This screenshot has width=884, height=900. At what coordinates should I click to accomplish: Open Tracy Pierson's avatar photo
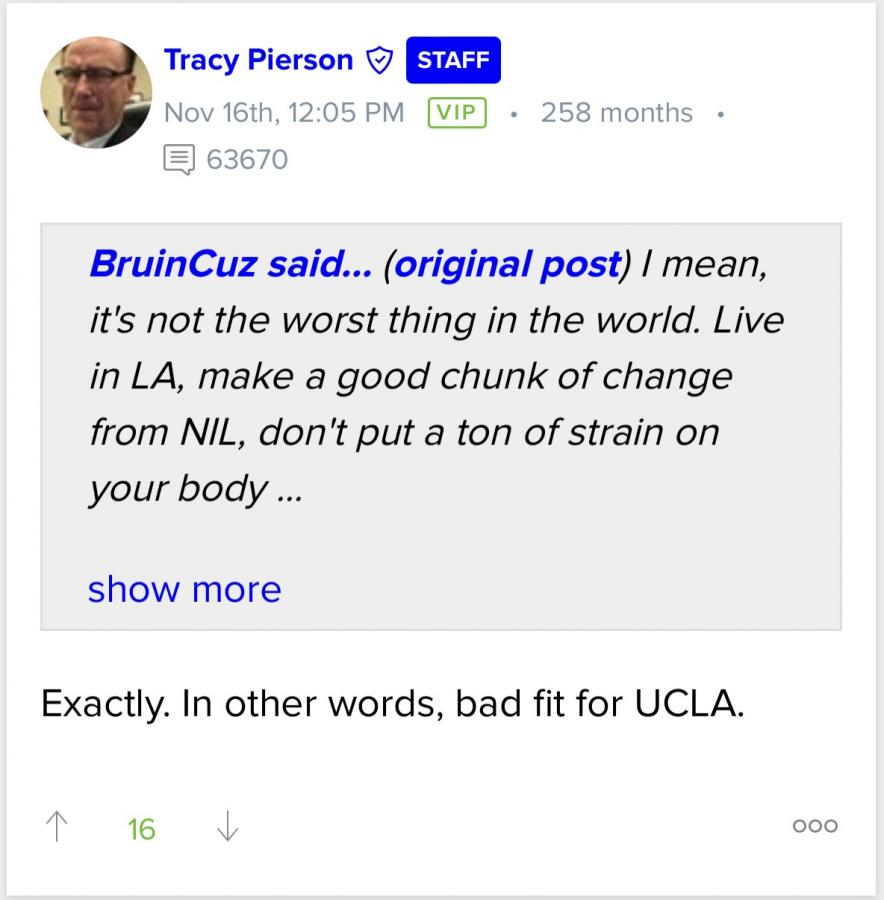coord(96,92)
